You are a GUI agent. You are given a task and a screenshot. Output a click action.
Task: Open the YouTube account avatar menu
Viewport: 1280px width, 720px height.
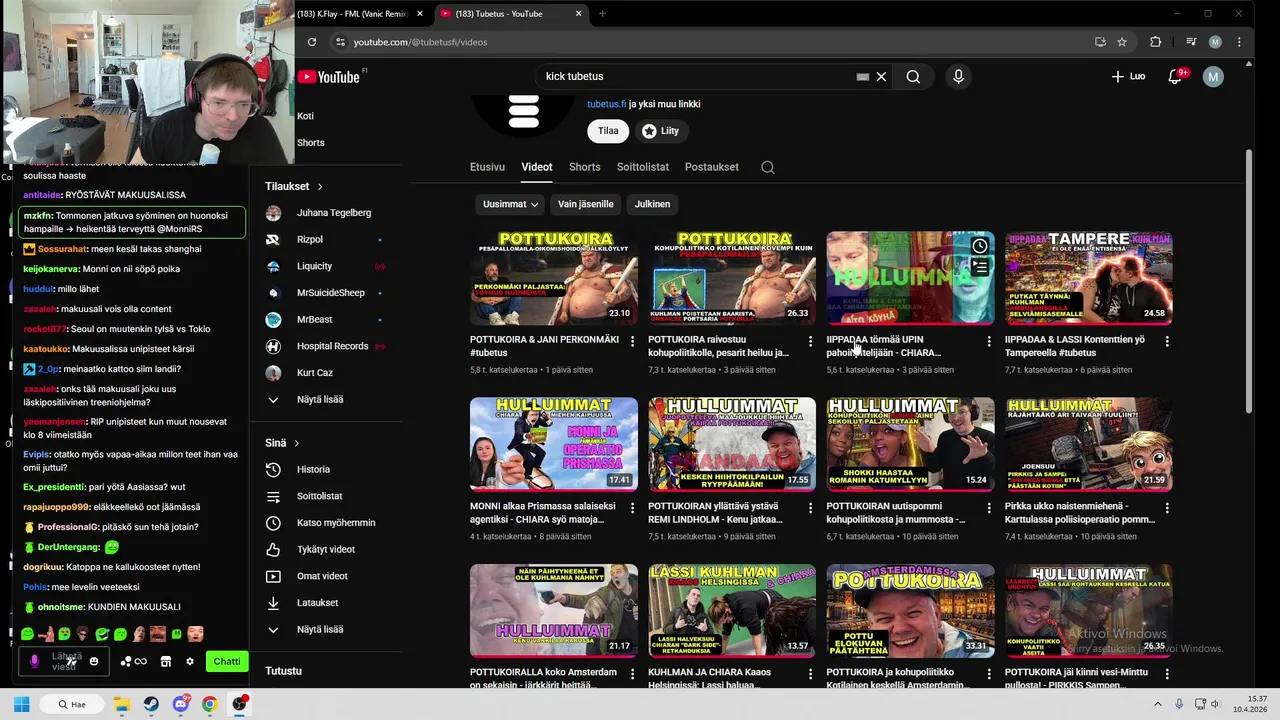point(1213,77)
